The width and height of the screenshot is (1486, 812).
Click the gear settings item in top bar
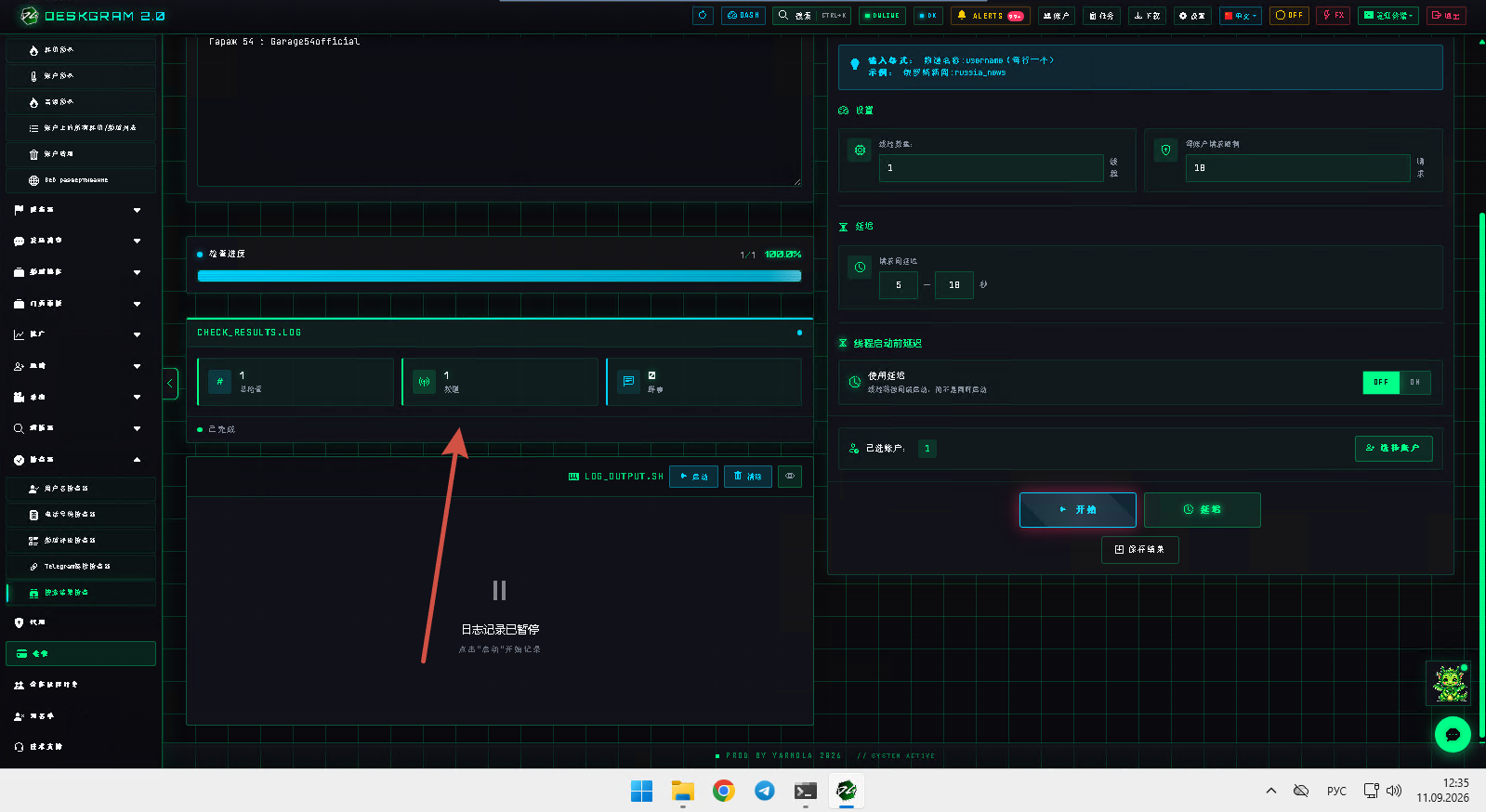pyautogui.click(x=1191, y=15)
